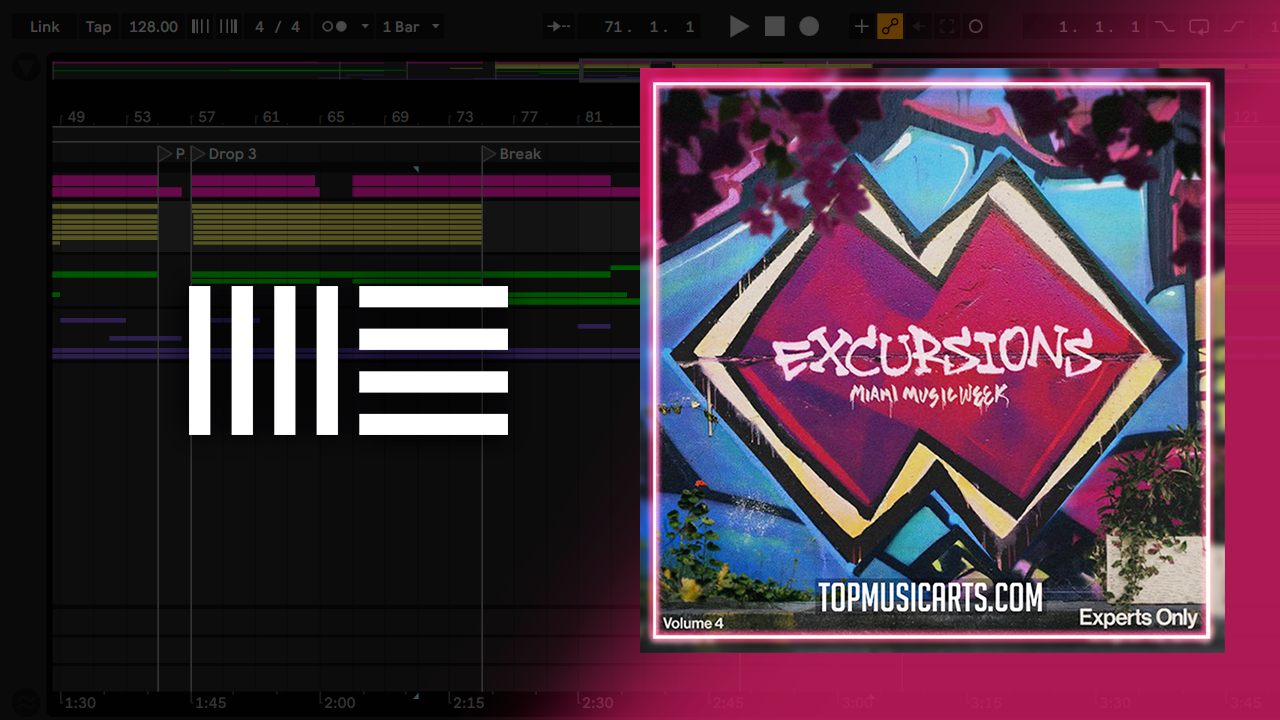Screen dimensions: 1280x720
Task: Open the metronome settings dropdown arrow
Action: click(x=365, y=27)
